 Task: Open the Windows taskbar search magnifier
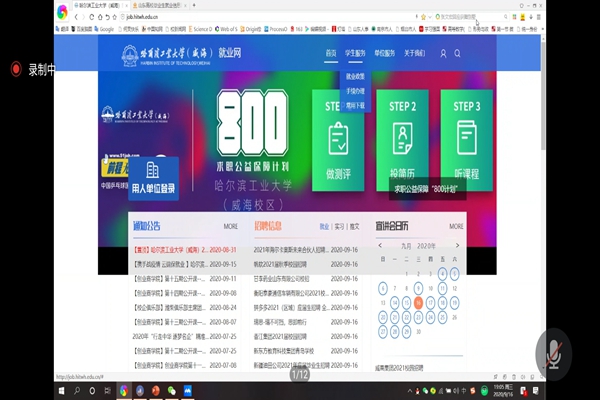pyautogui.click(x=77, y=391)
